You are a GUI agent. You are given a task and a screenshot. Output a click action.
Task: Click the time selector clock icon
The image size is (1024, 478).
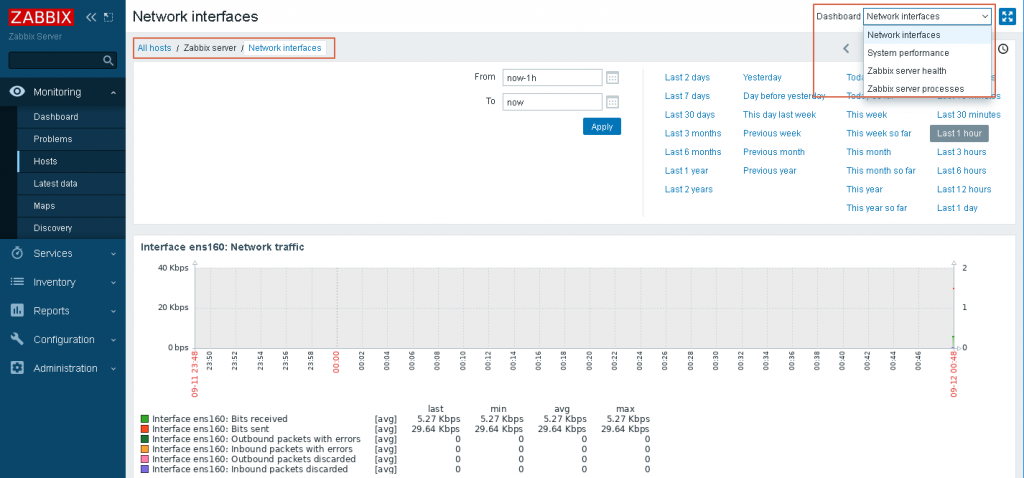tap(1003, 48)
